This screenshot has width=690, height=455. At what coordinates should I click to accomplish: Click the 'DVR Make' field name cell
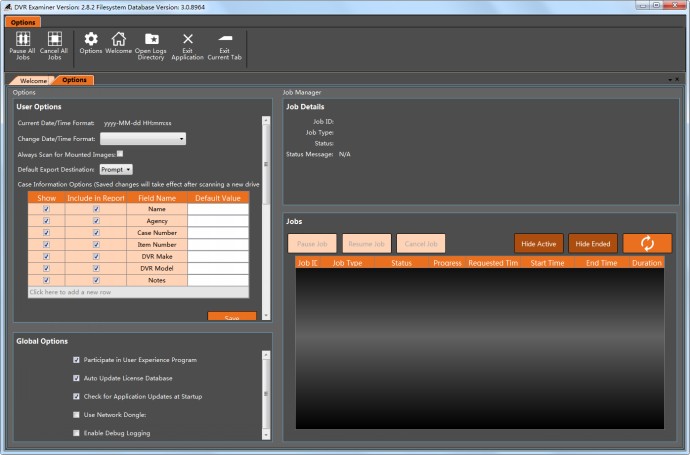[157, 257]
